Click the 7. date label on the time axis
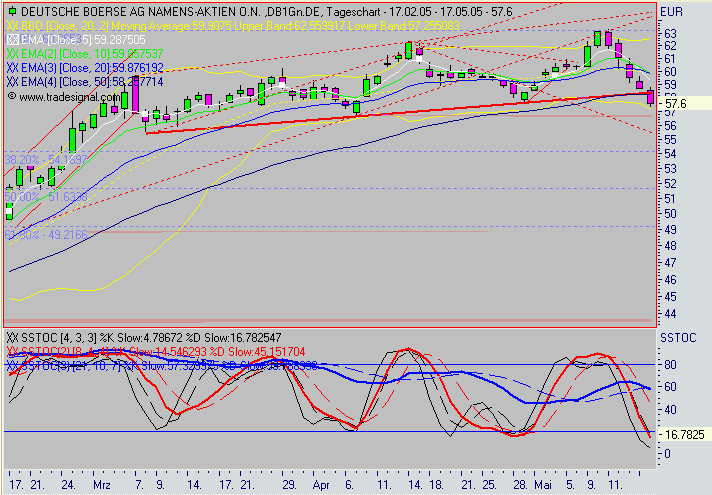This screenshot has height=495, width=712. pyautogui.click(x=139, y=485)
